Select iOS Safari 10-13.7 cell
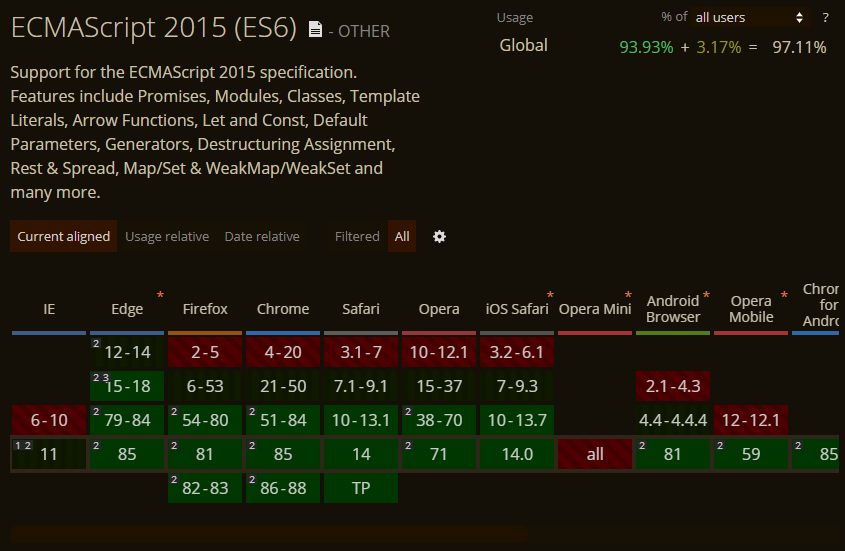Image resolution: width=845 pixels, height=551 pixels. click(517, 420)
